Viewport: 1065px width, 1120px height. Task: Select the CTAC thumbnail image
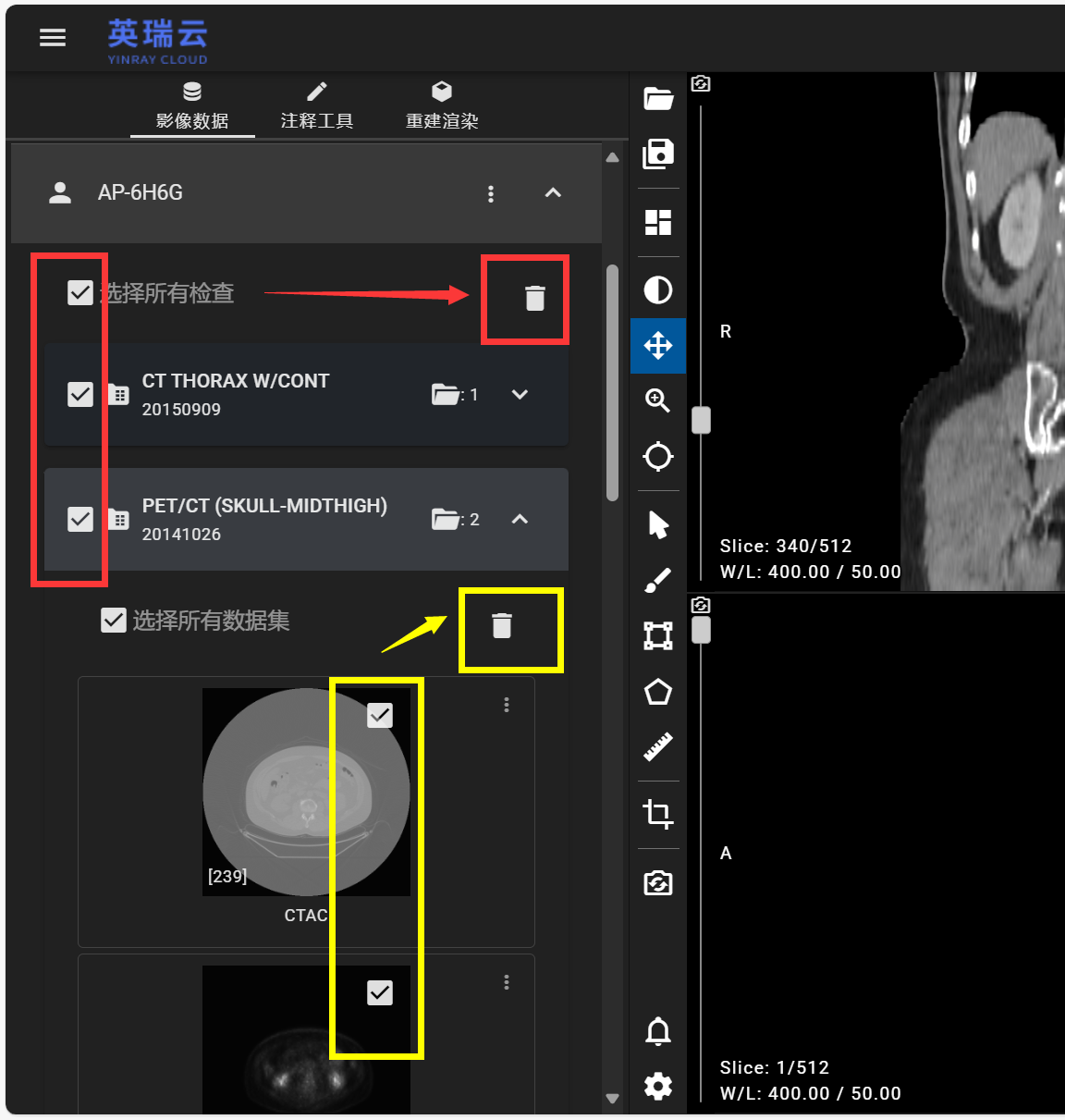(306, 792)
